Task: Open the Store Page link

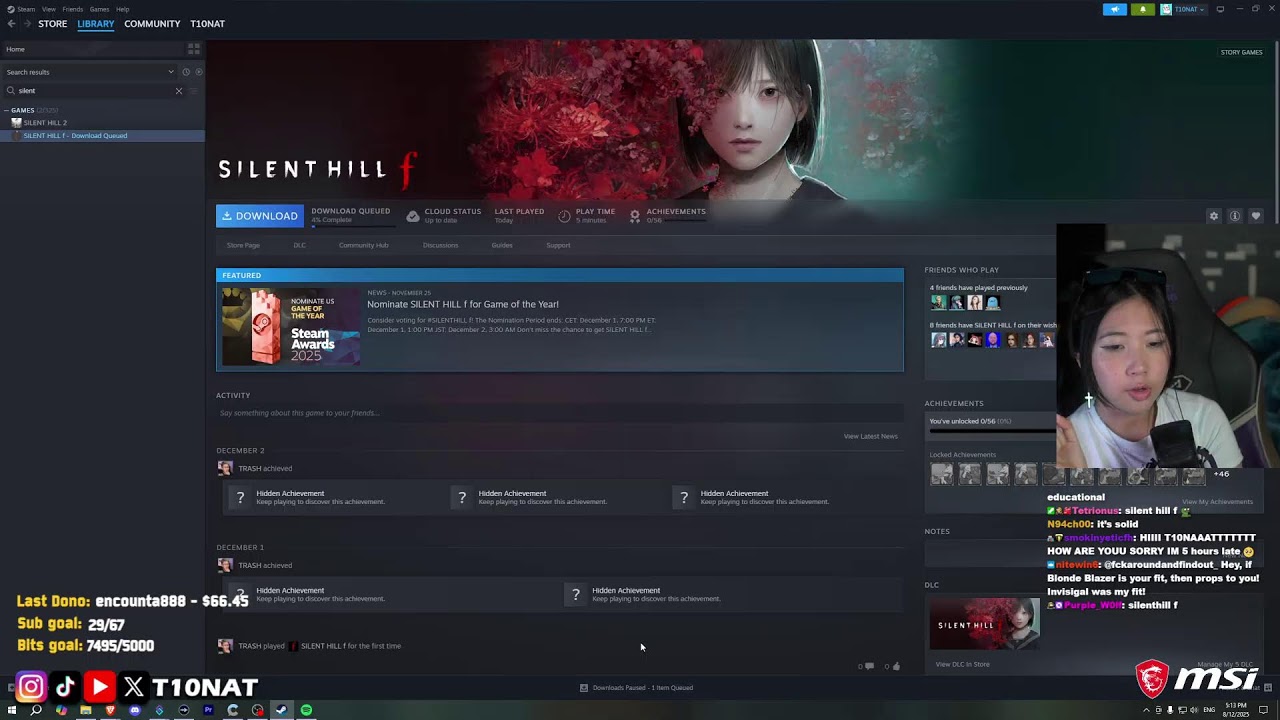Action: tap(243, 245)
